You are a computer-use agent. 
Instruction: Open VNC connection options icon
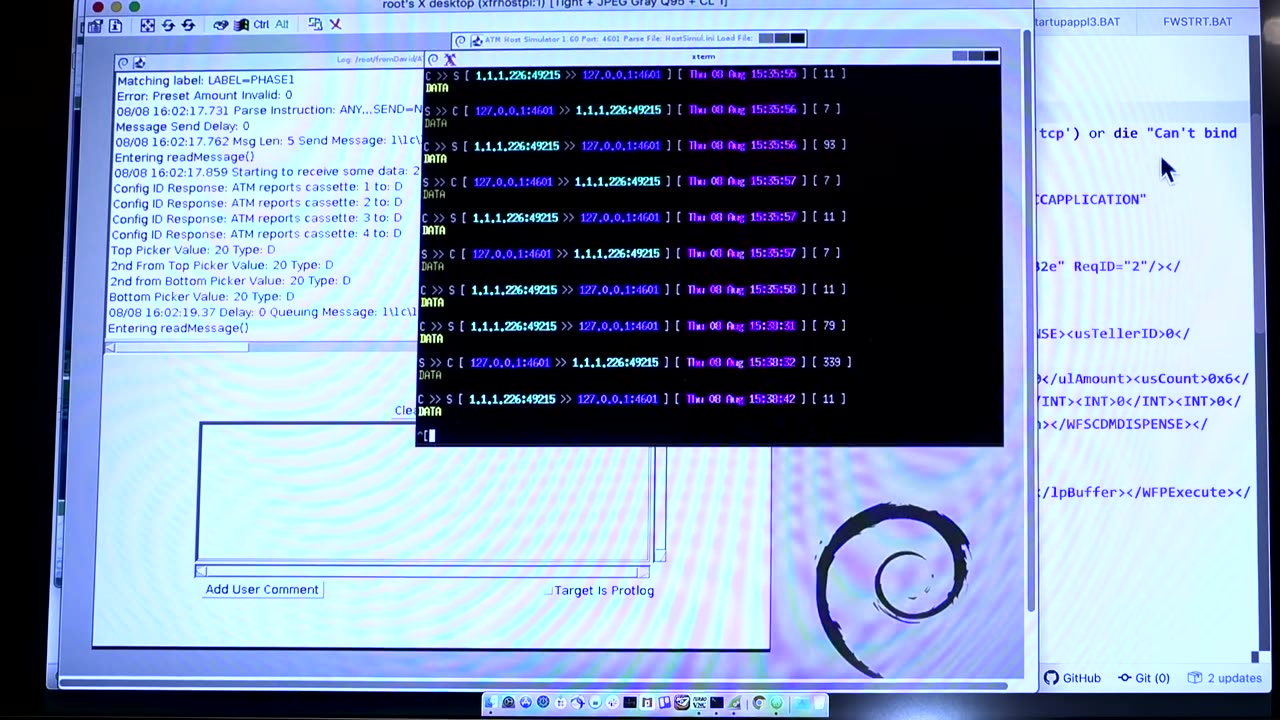coord(95,25)
